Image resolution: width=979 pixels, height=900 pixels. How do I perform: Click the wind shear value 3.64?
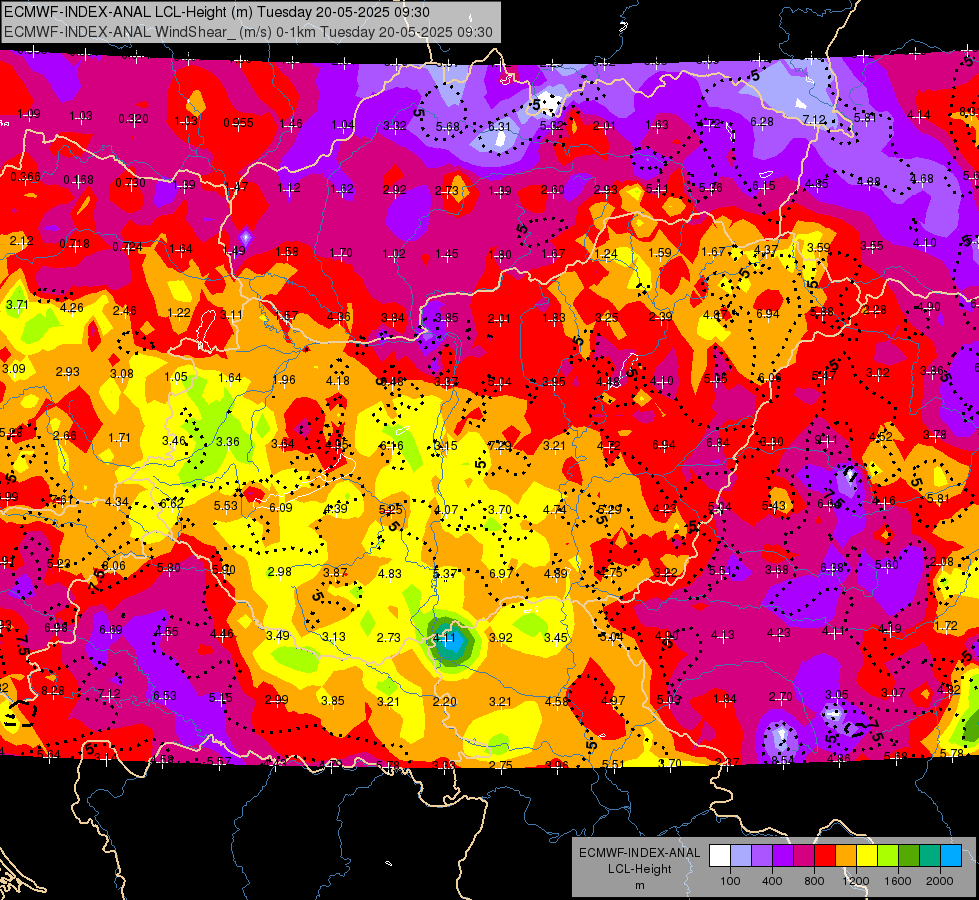point(283,444)
